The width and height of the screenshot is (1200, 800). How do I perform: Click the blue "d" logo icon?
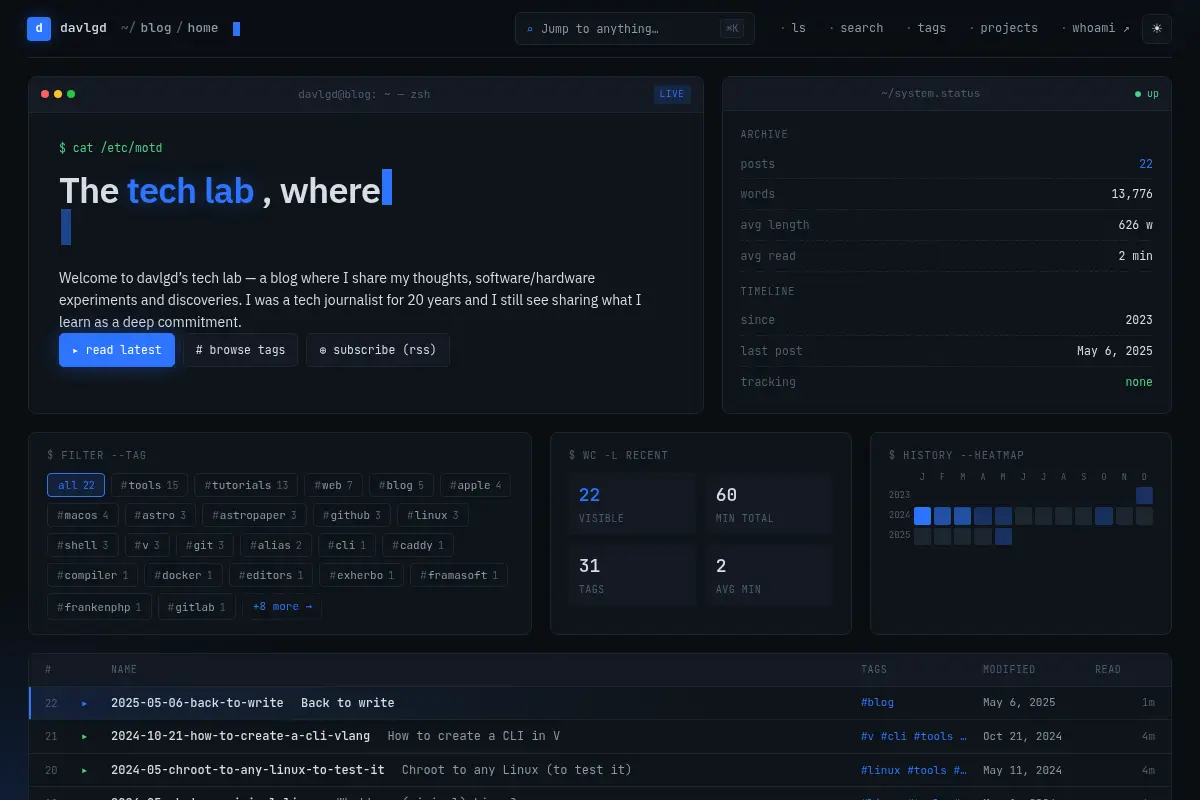pyautogui.click(x=39, y=28)
